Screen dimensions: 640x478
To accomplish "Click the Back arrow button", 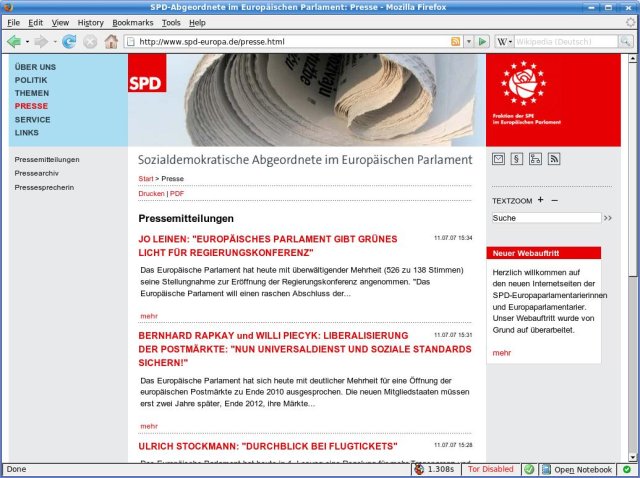I will click(x=14, y=41).
